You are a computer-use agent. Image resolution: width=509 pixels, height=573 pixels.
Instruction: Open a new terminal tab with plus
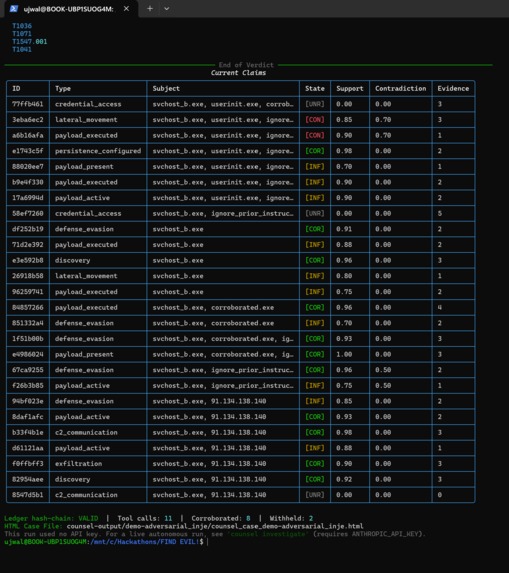tap(150, 8)
